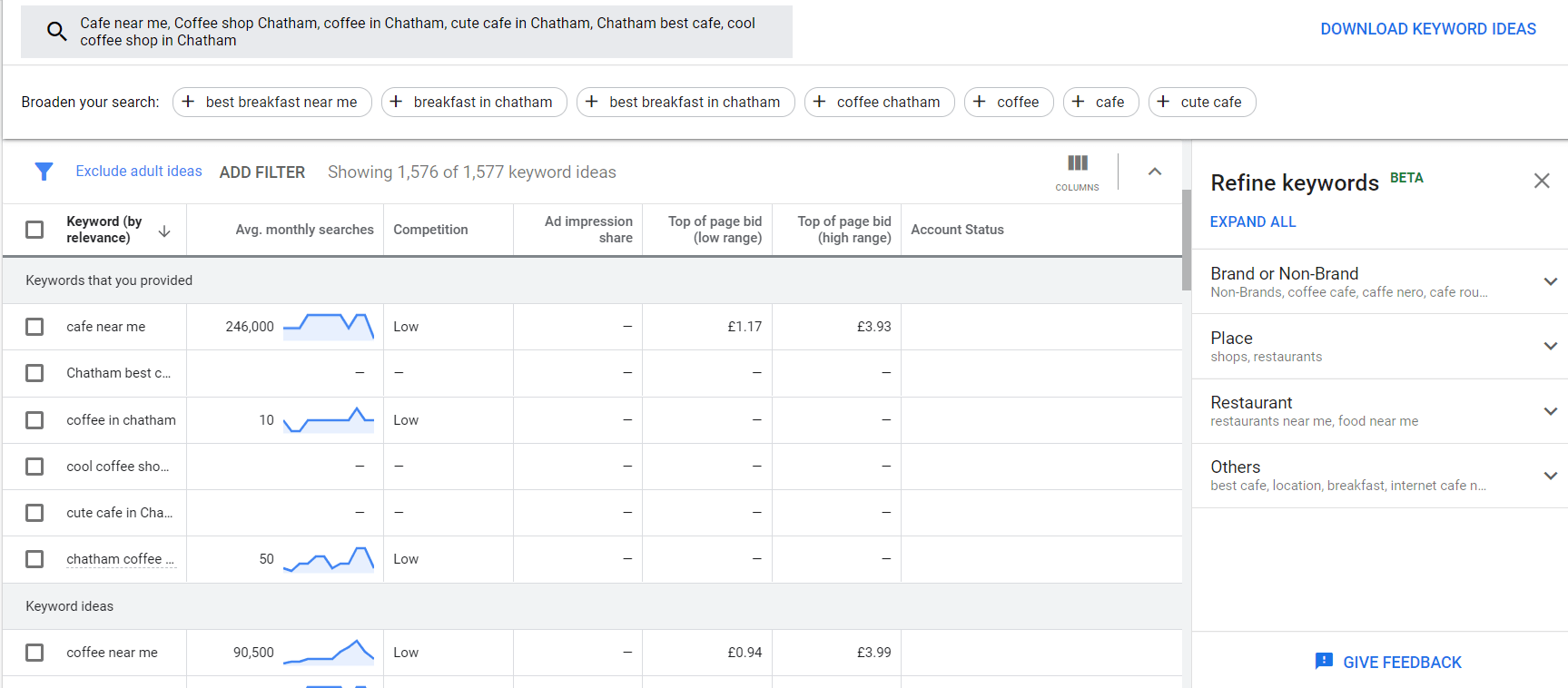This screenshot has width=1568, height=688.
Task: Click Download Keyword Ideas
Action: click(1427, 29)
